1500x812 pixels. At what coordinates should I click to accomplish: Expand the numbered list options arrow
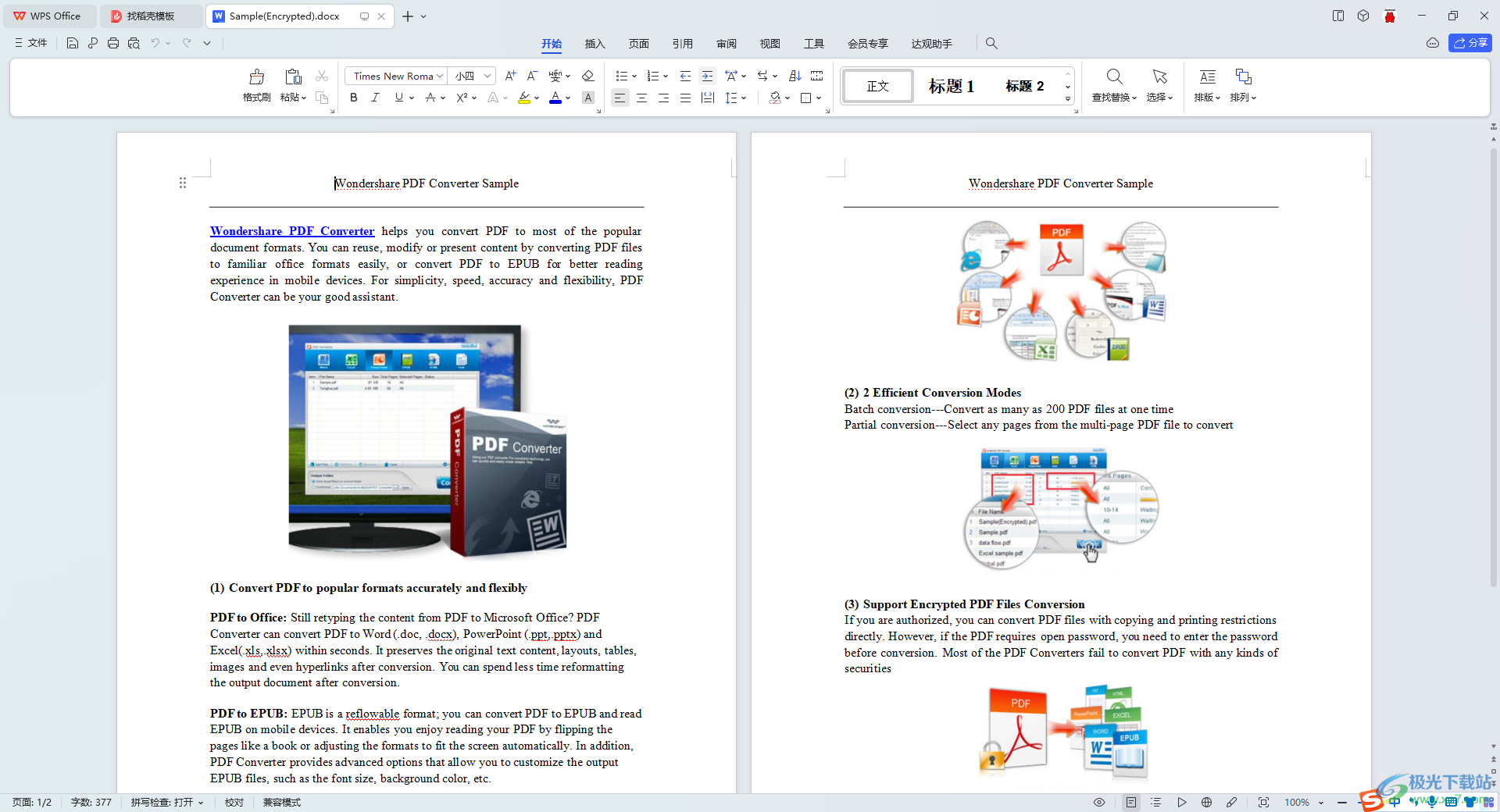[666, 77]
